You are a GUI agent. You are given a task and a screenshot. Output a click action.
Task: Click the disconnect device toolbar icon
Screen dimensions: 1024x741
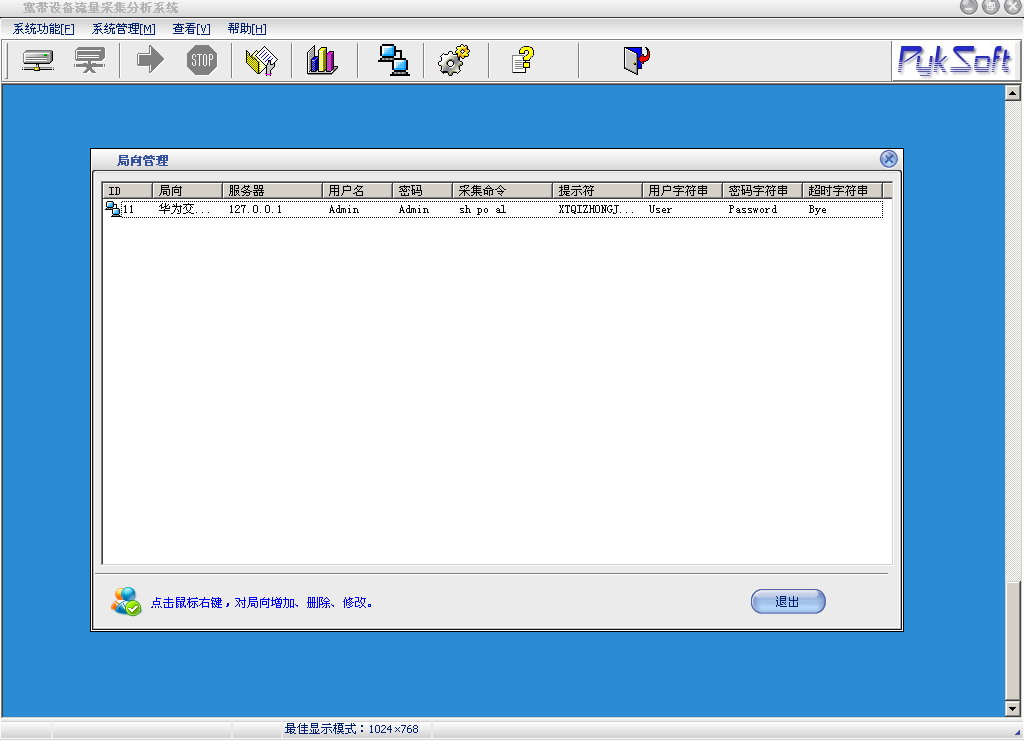click(x=90, y=61)
